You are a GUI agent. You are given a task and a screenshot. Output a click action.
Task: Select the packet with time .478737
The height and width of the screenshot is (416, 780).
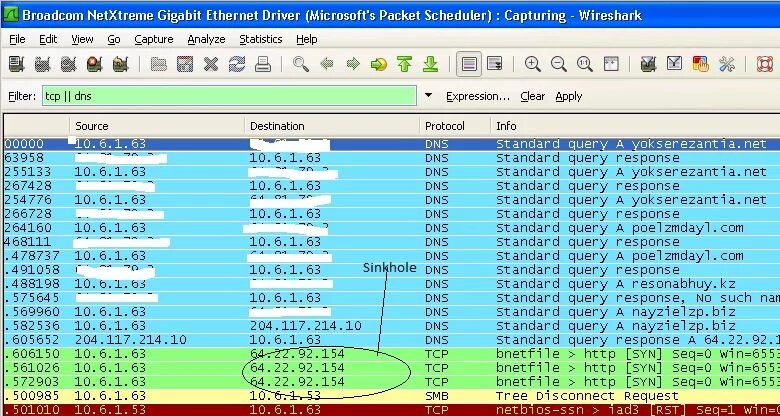click(392, 256)
